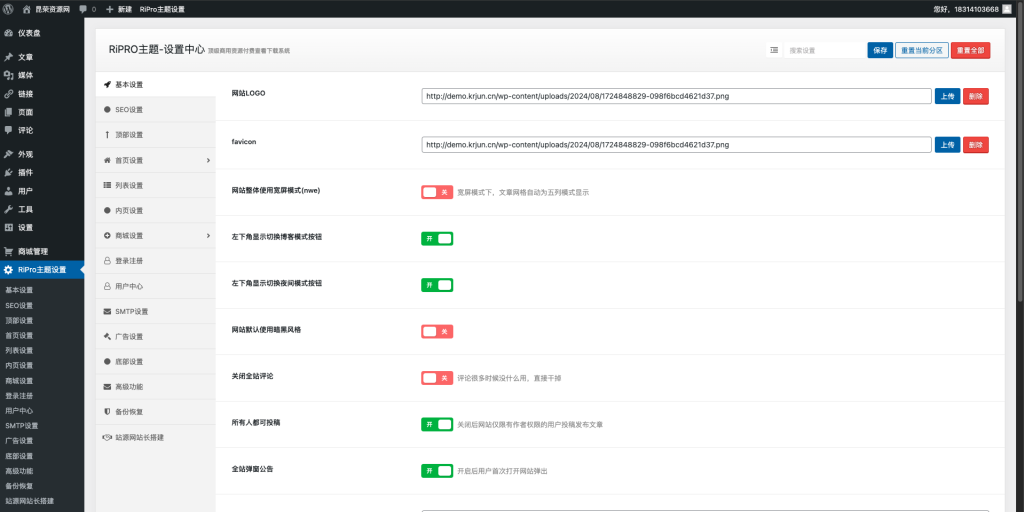
Task: Open 首页设置 in left admin submenu
Action: (x=19, y=336)
